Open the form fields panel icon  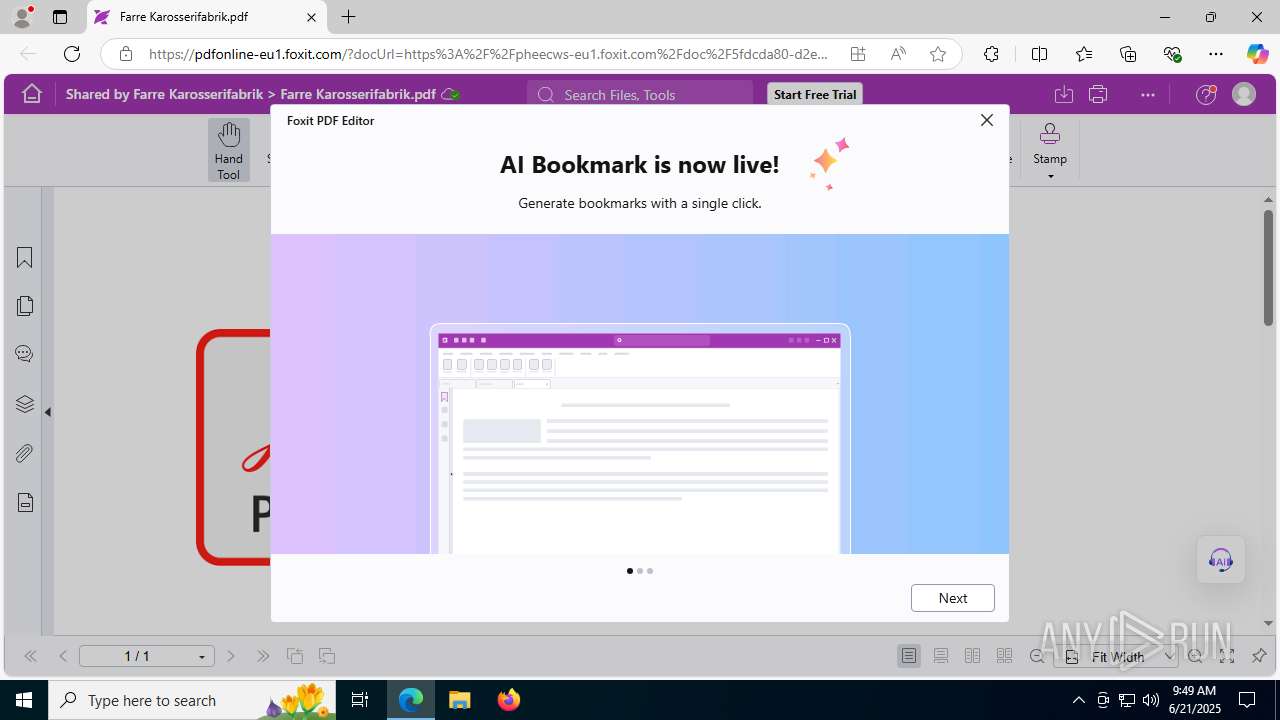click(x=25, y=503)
